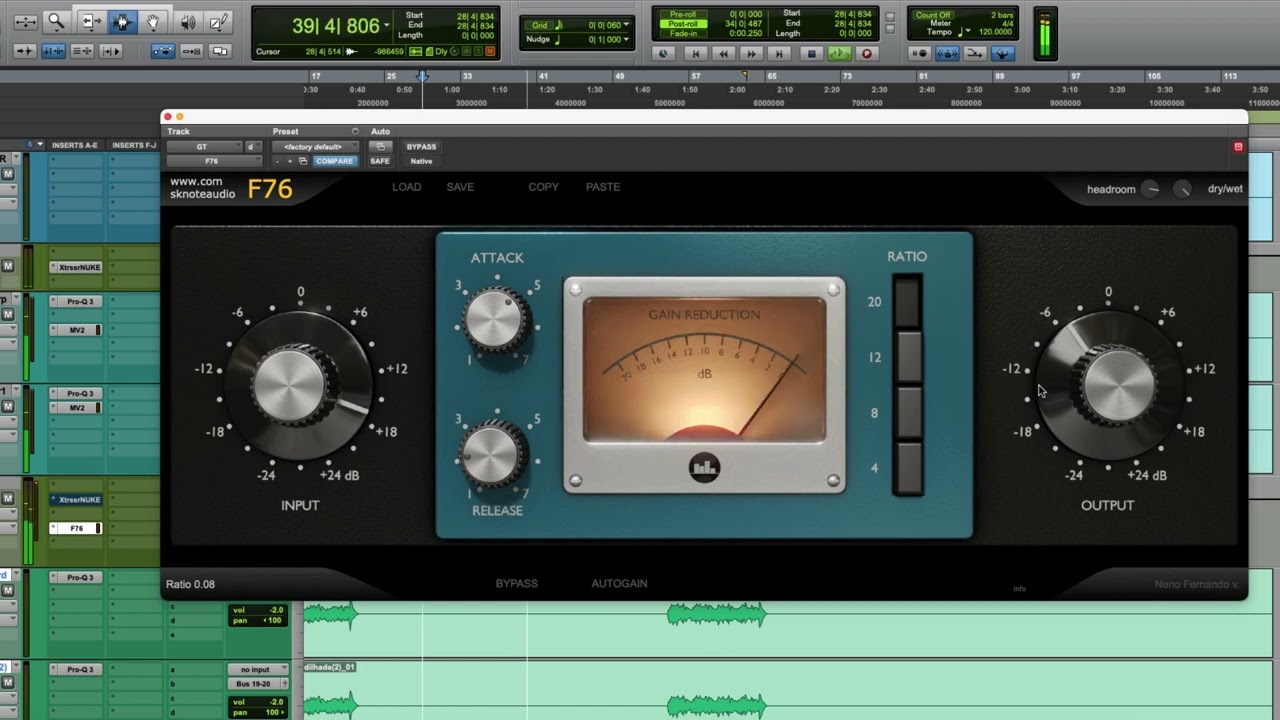Click PASTE in the F76 plug-in
Viewport: 1280px width, 720px height.
pyautogui.click(x=603, y=187)
